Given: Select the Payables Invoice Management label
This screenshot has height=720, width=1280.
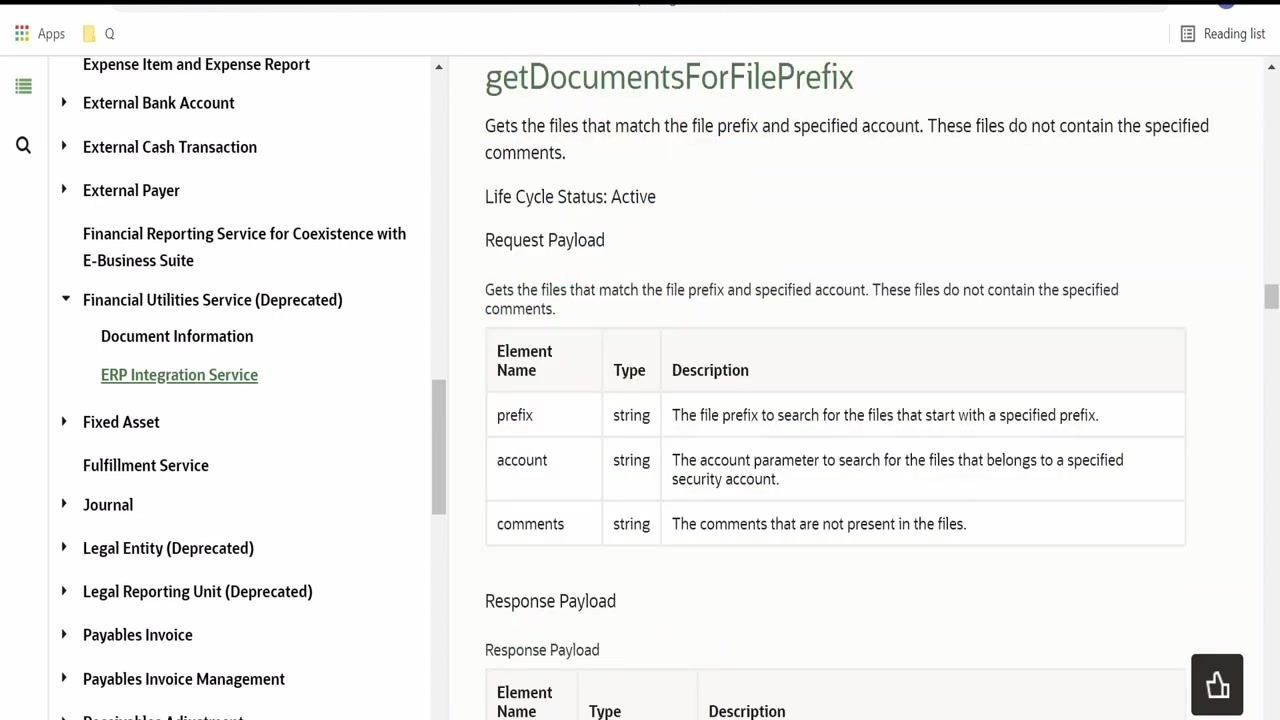Looking at the screenshot, I should point(184,679).
